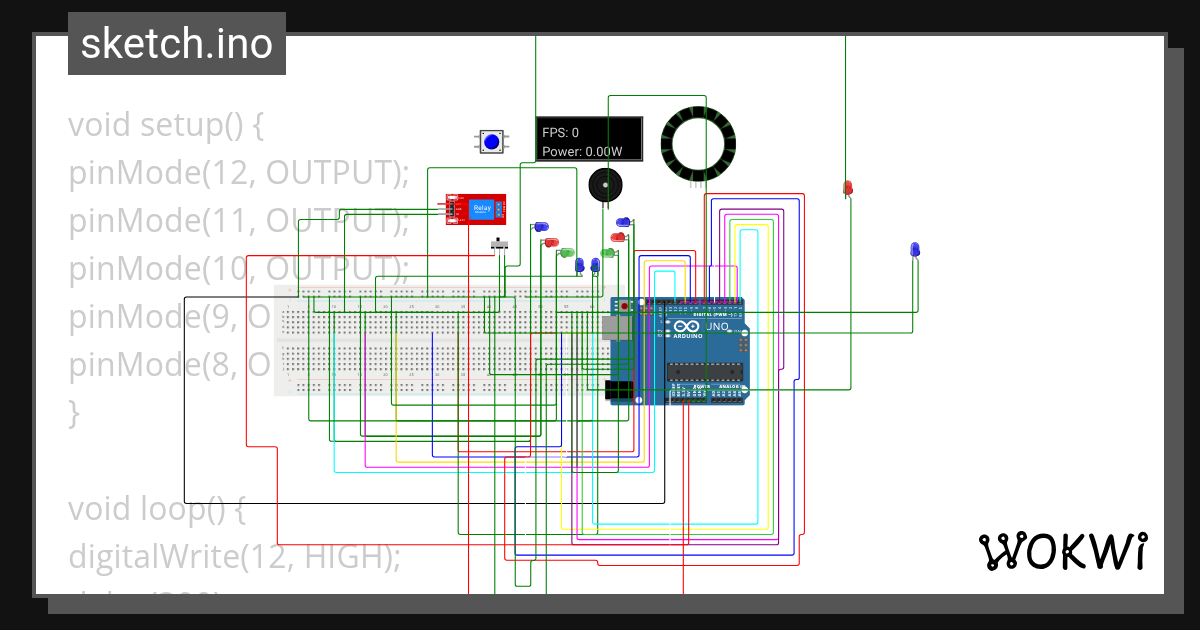Click the Wokwi logo
1200x630 pixels.
click(1061, 551)
